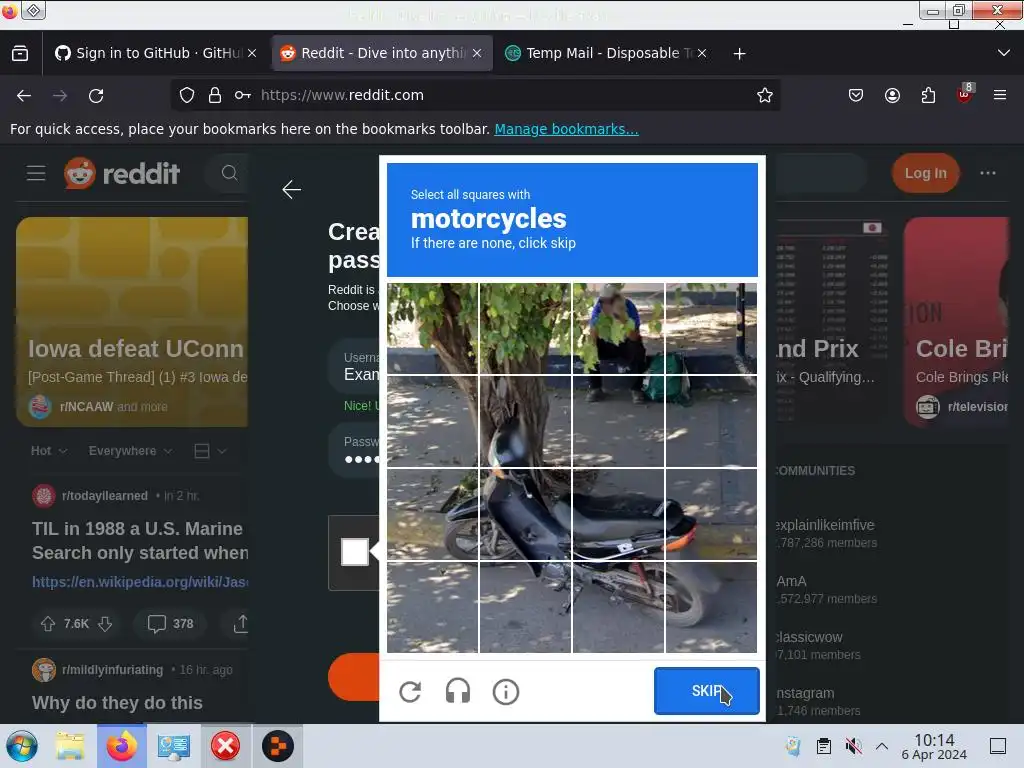Share the TIL post

(240, 624)
